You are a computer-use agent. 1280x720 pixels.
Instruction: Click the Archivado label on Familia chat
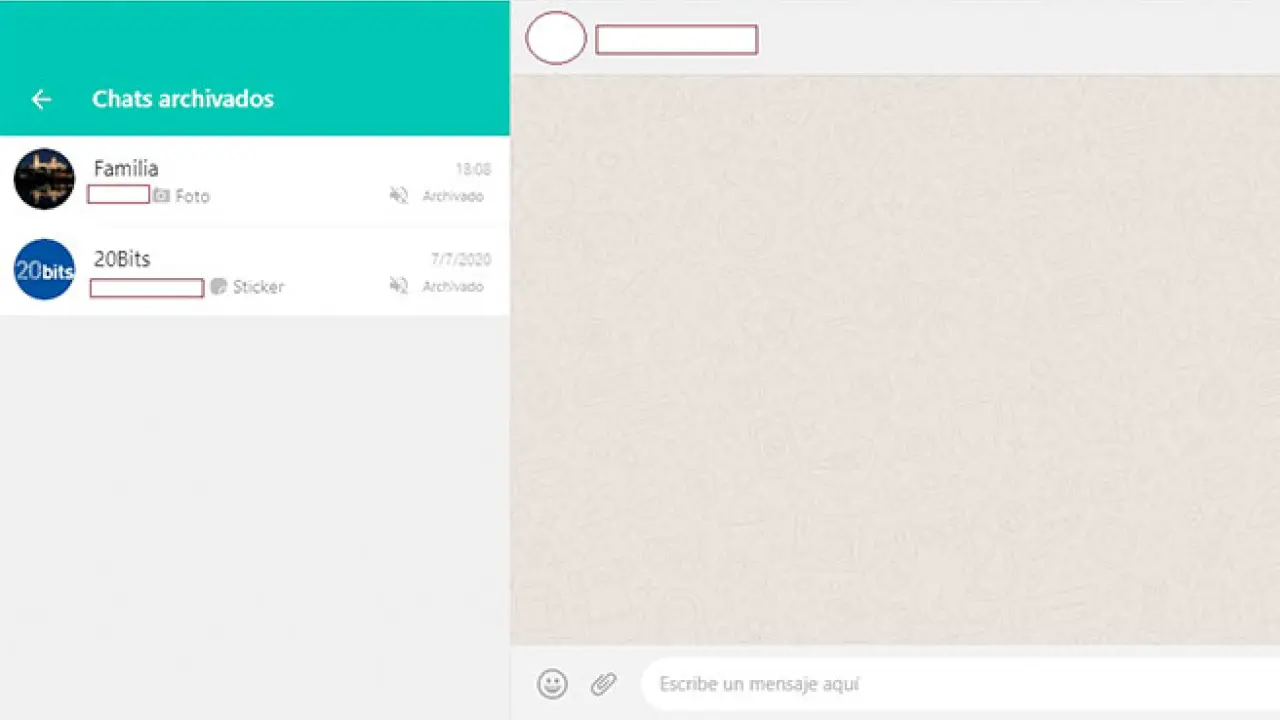[x=453, y=196]
